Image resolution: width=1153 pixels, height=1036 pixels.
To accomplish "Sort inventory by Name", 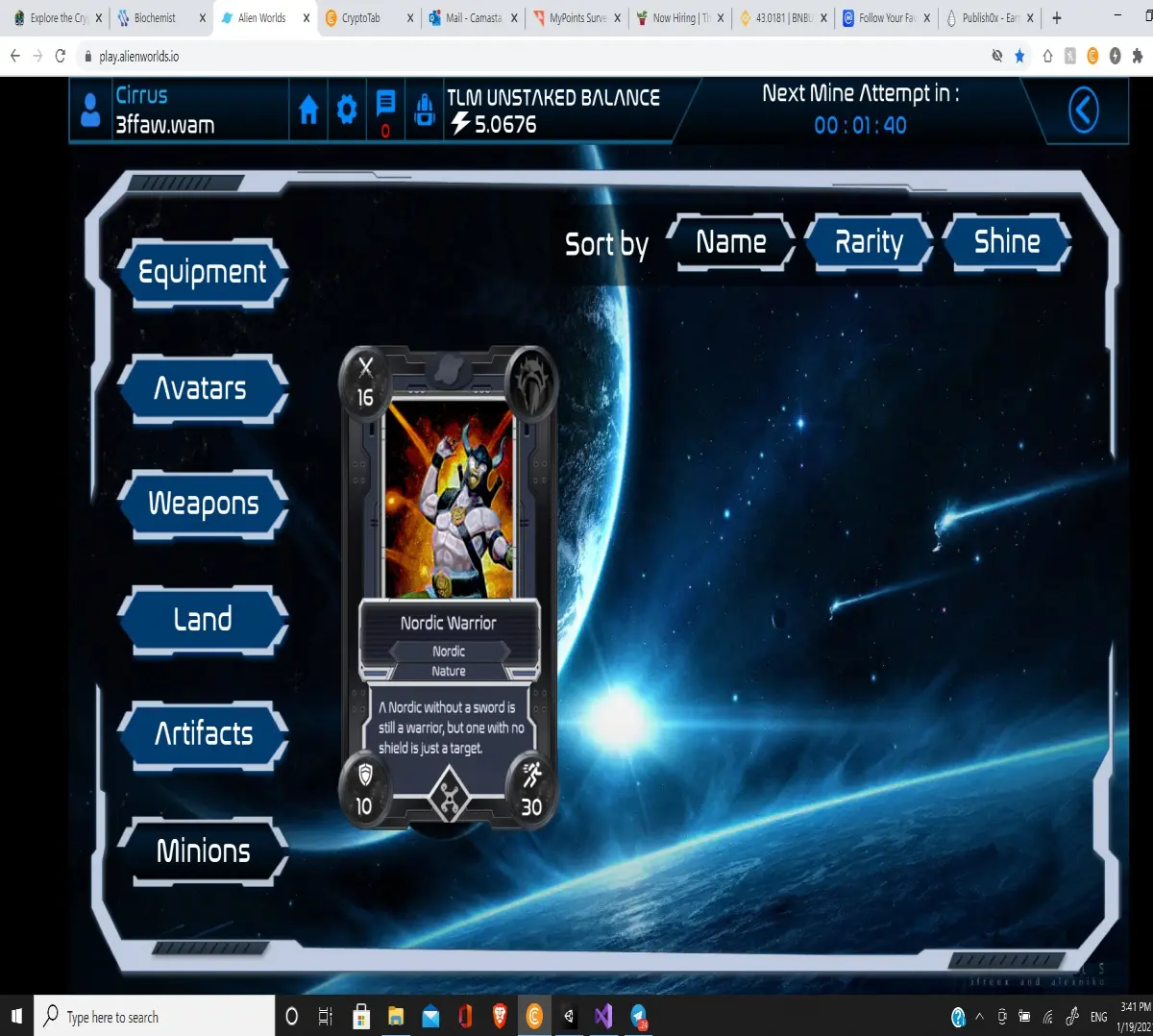I will pyautogui.click(x=731, y=242).
